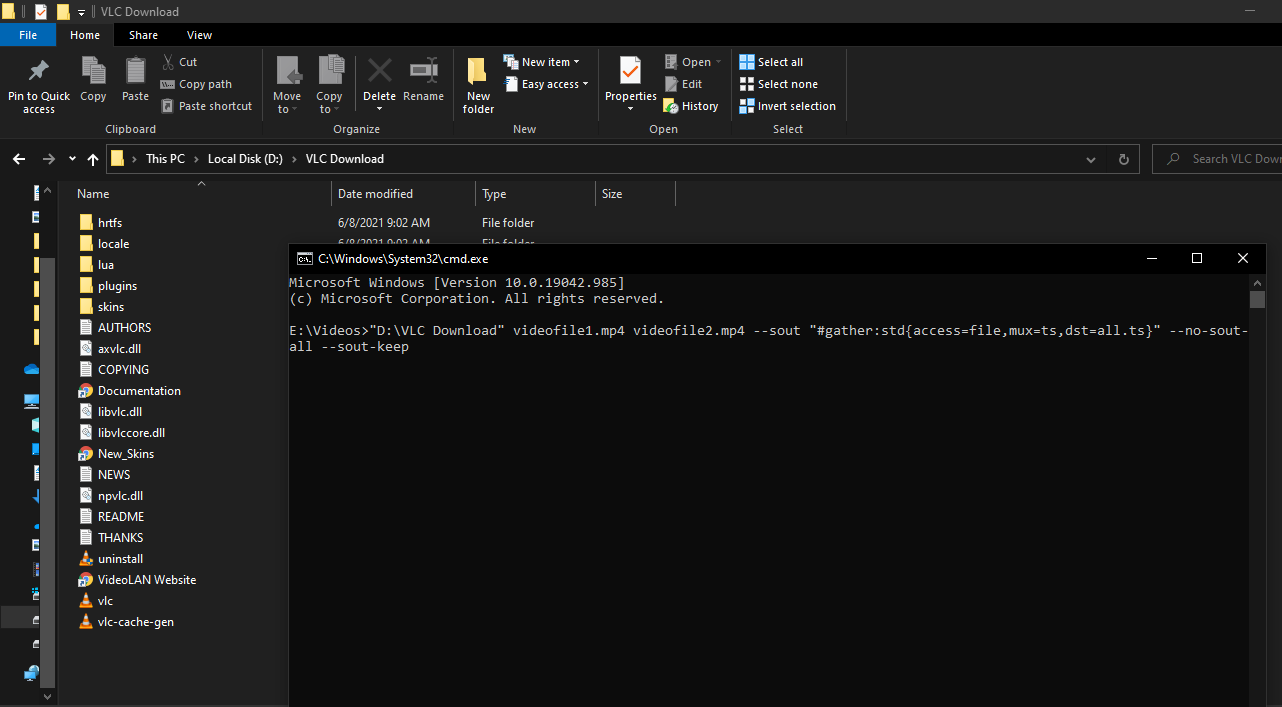Screen dimensions: 1282x707
Task: Open the recent locations dropdown arrow
Action: click(x=72, y=159)
